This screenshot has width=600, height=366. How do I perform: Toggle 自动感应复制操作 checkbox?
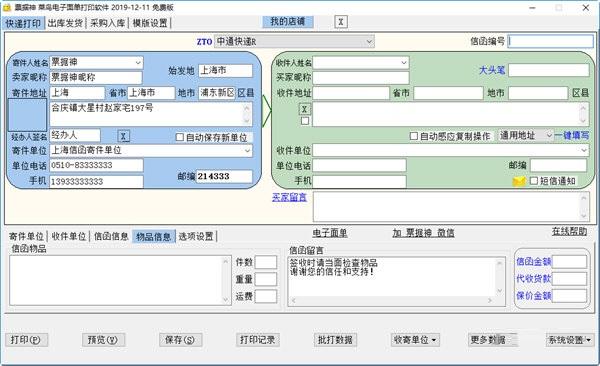tap(414, 136)
